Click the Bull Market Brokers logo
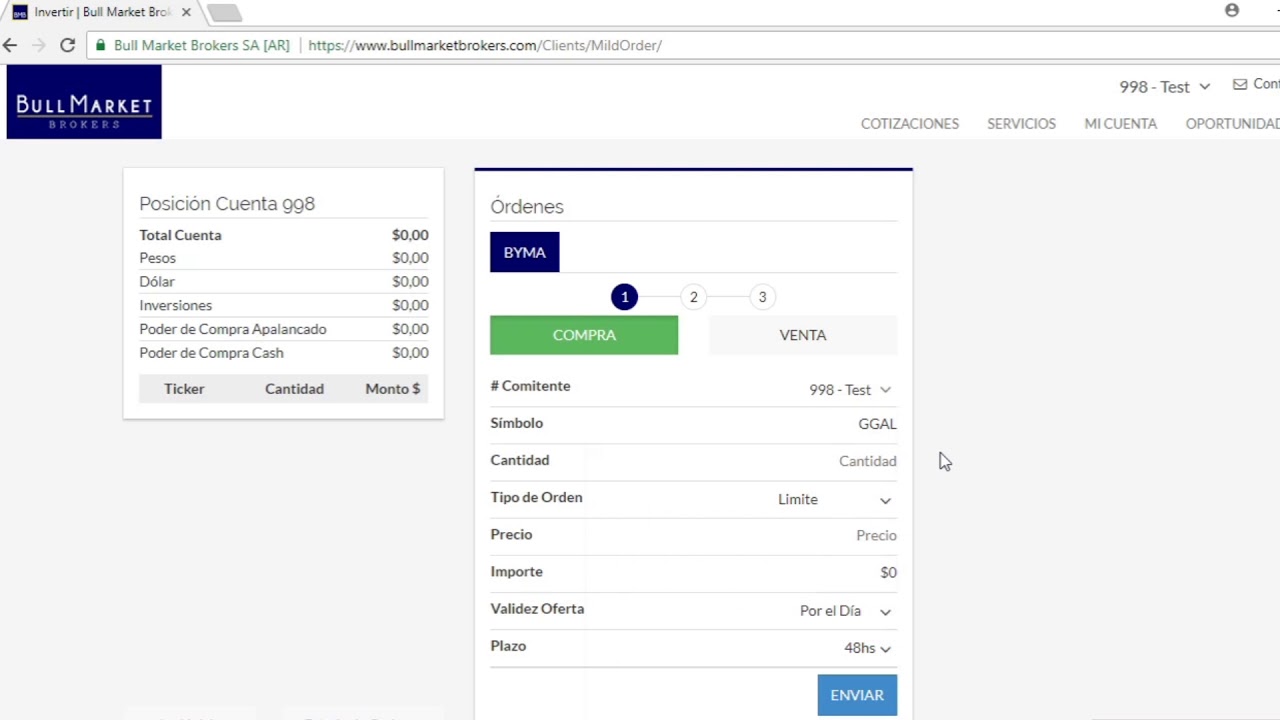1280x720 pixels. pos(84,102)
